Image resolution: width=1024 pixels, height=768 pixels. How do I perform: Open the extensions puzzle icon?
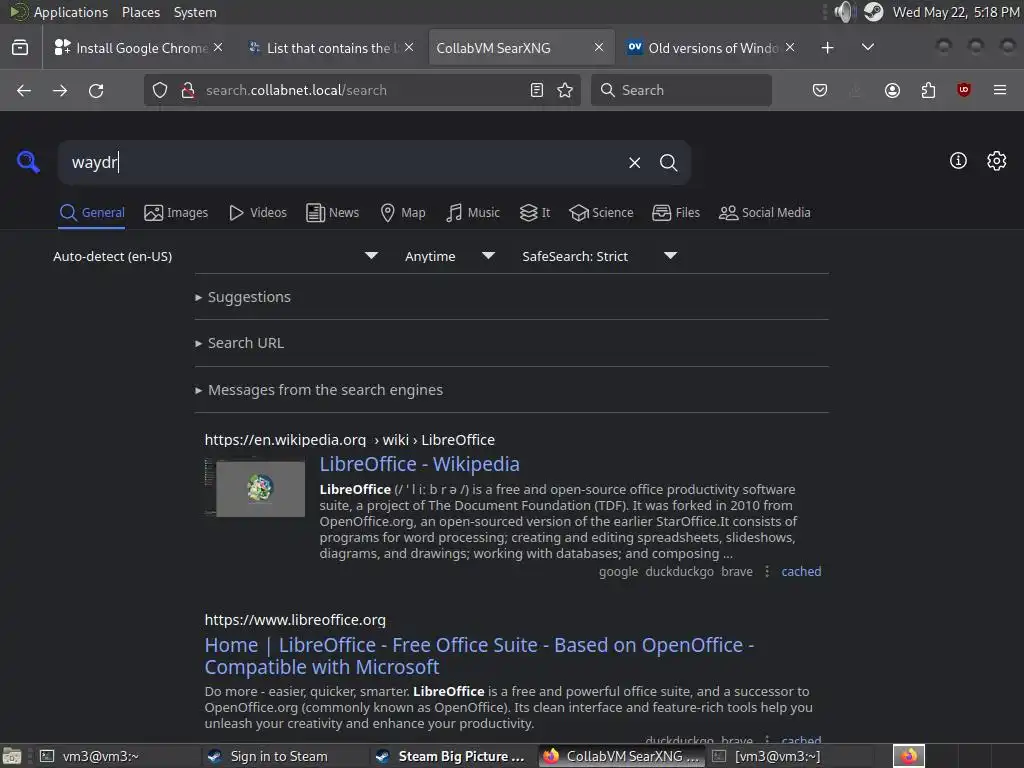pyautogui.click(x=928, y=90)
